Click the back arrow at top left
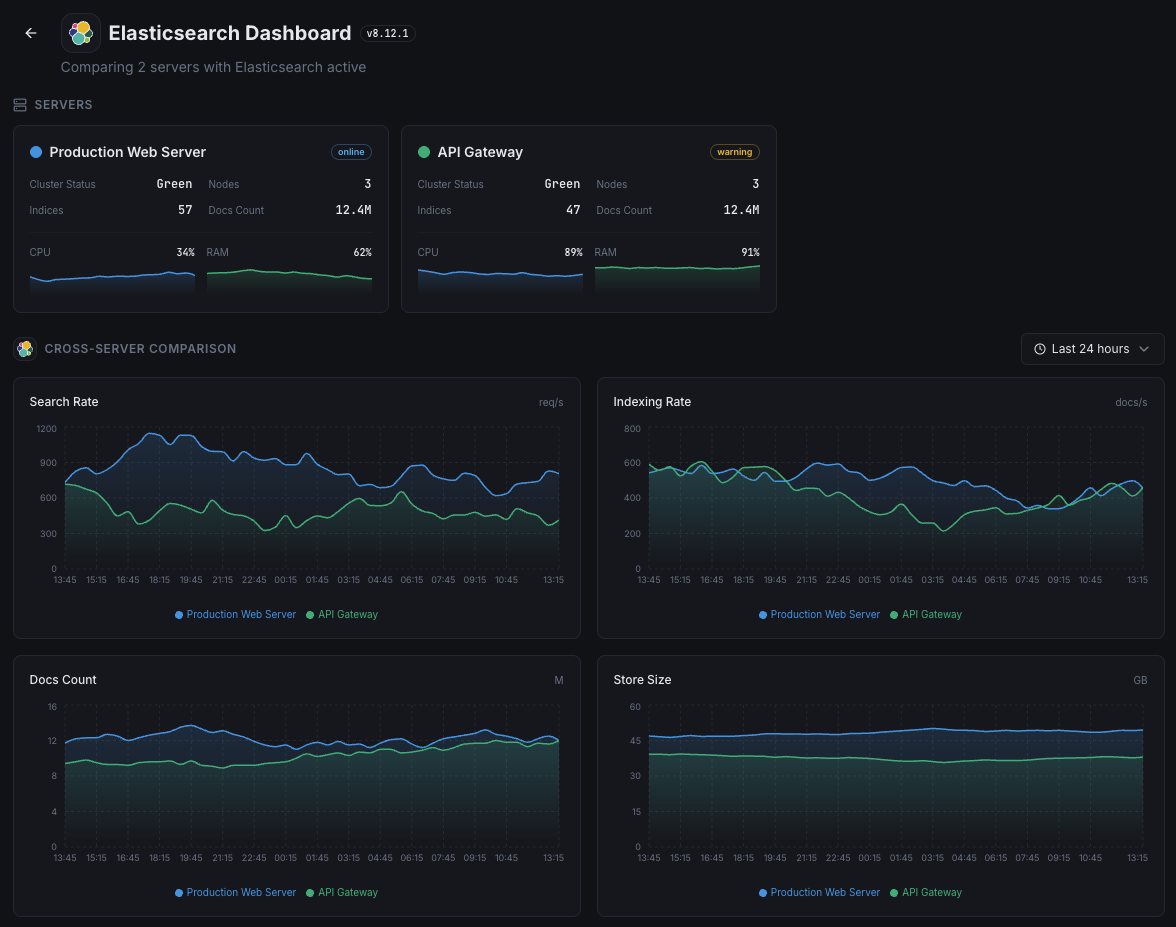This screenshot has width=1176, height=927. (x=30, y=32)
